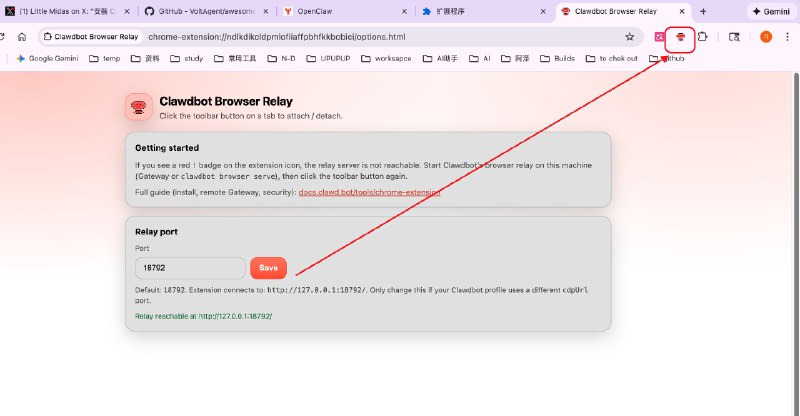Click the Gemini button in tab strip
The image size is (800, 416).
pos(771,11)
